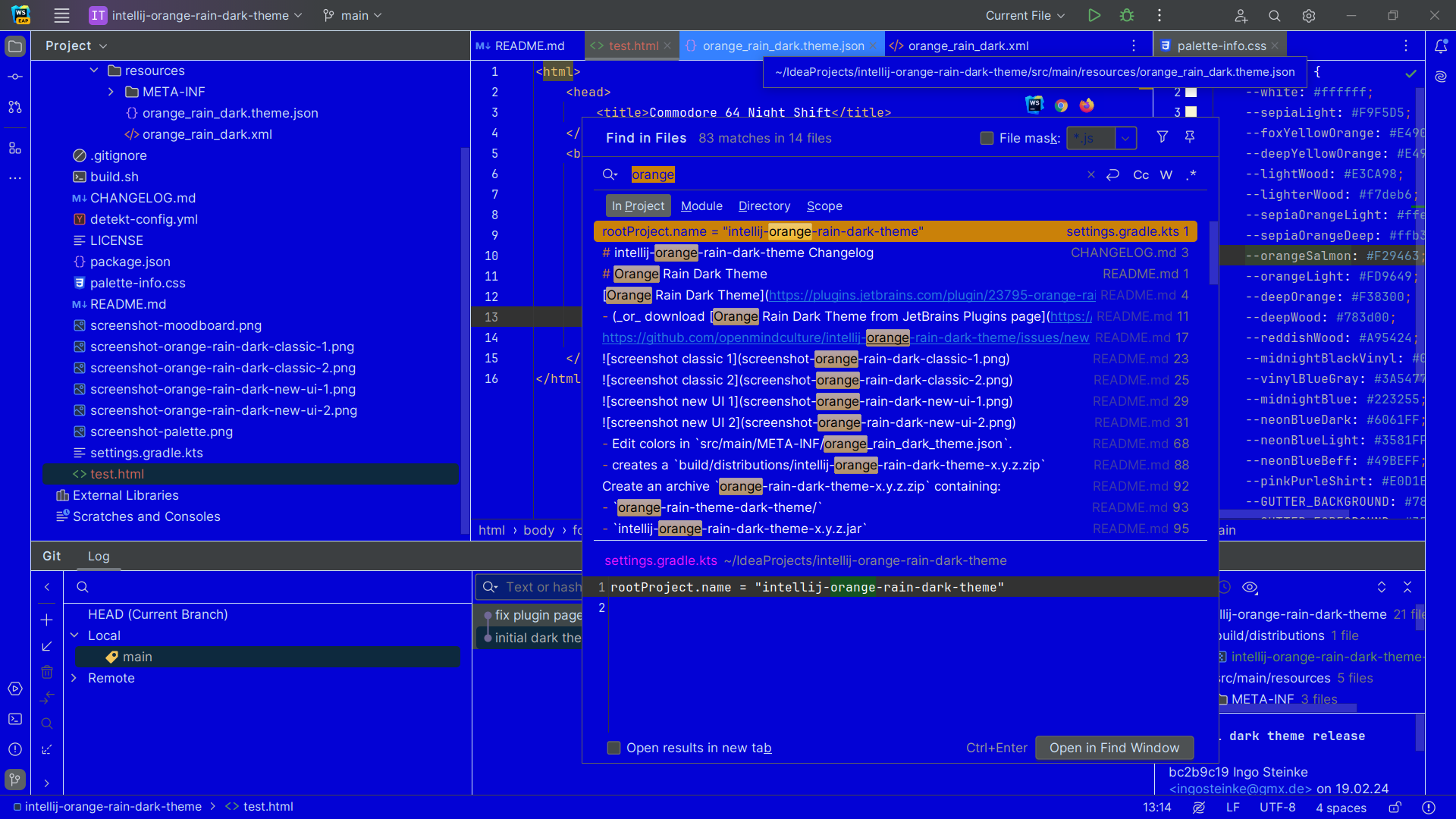Screen dimensions: 1456x819
Task: Click the green Run button
Action: coord(1094,15)
